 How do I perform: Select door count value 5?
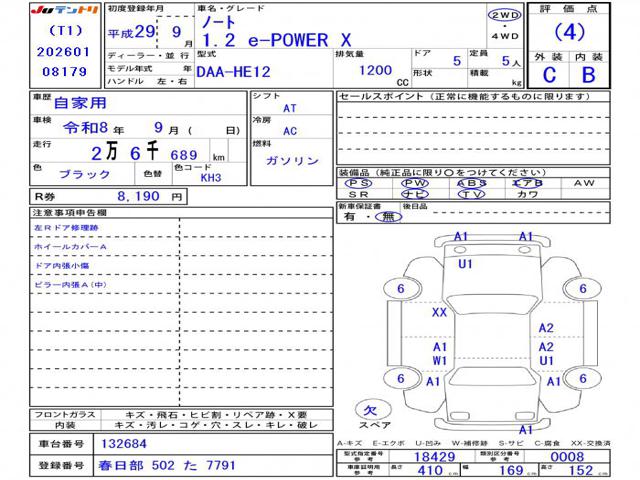pos(457,61)
